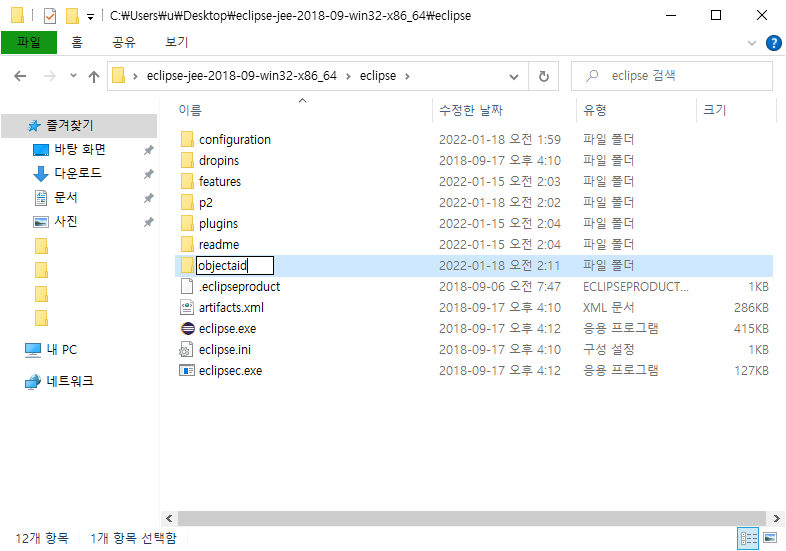Image resolution: width=786 pixels, height=551 pixels.
Task: Unpin 바탕 화면 using its pin icon
Action: point(148,150)
